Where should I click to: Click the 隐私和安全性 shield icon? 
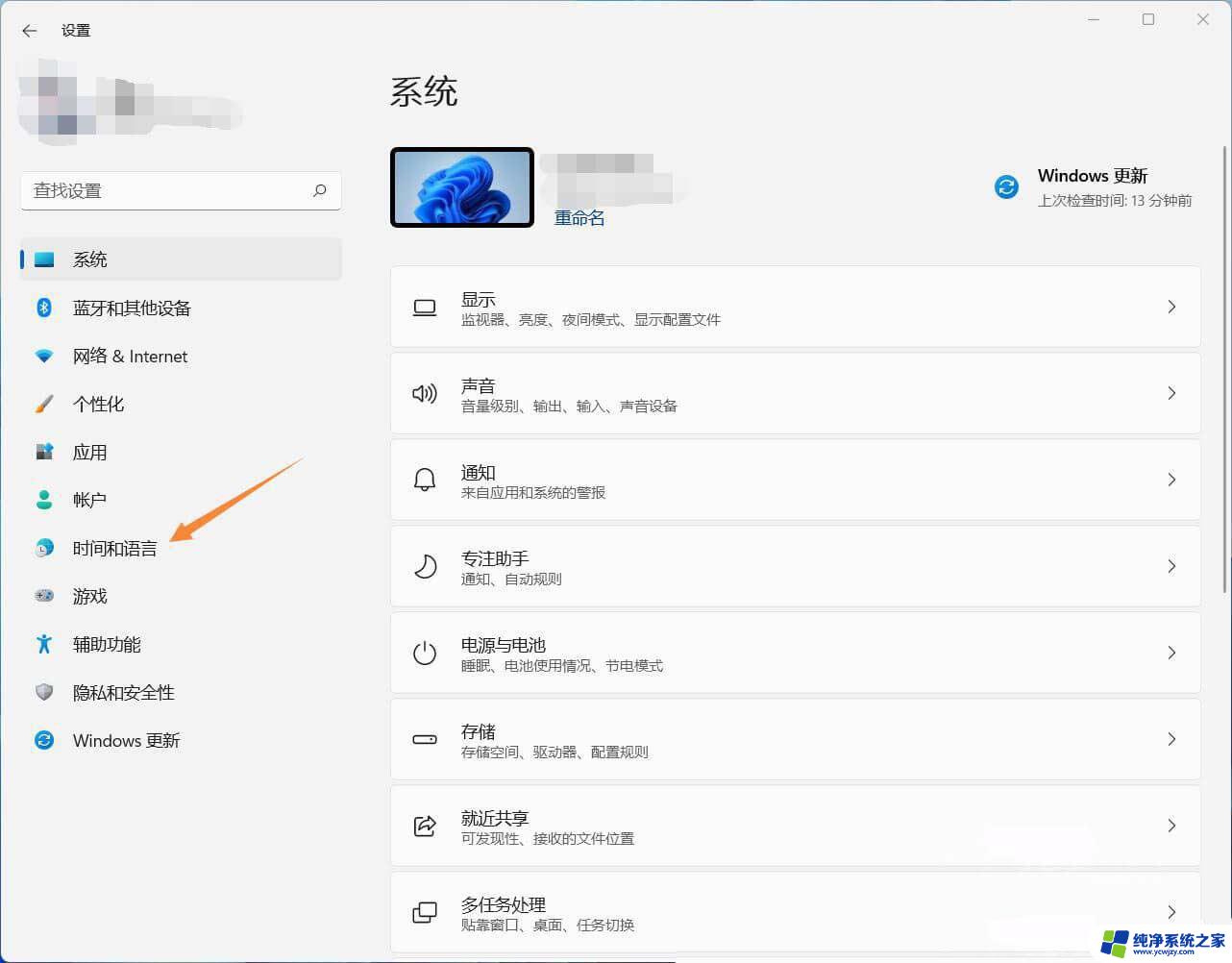44,692
